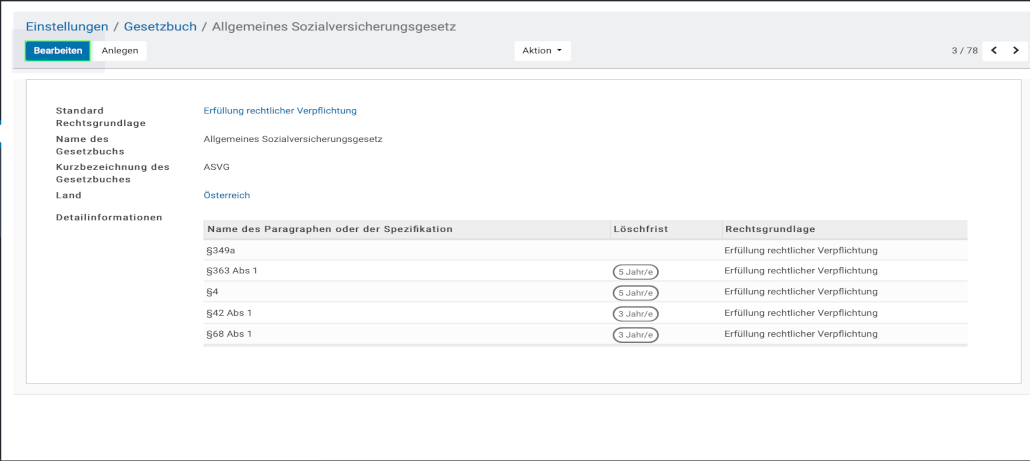Open Gesetzbuch breadcrumb link
Viewport: 1030px width, 461px height.
160,26
